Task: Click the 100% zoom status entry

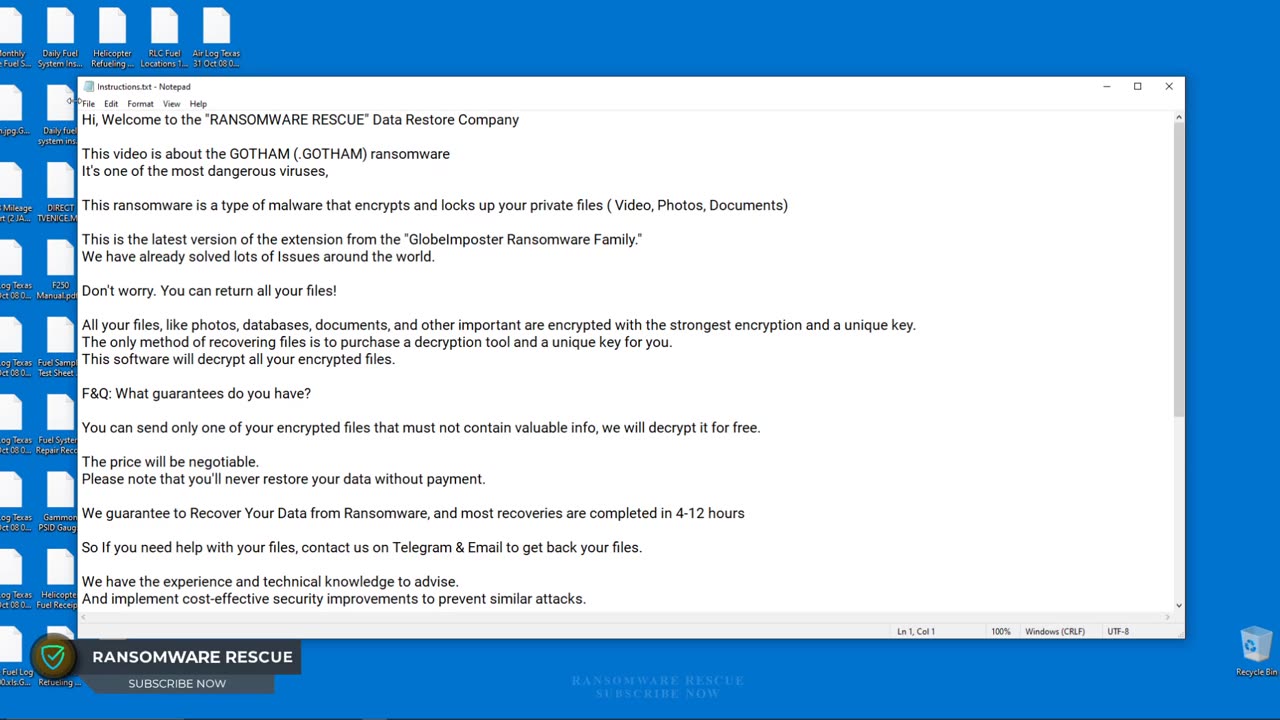Action: [1001, 632]
